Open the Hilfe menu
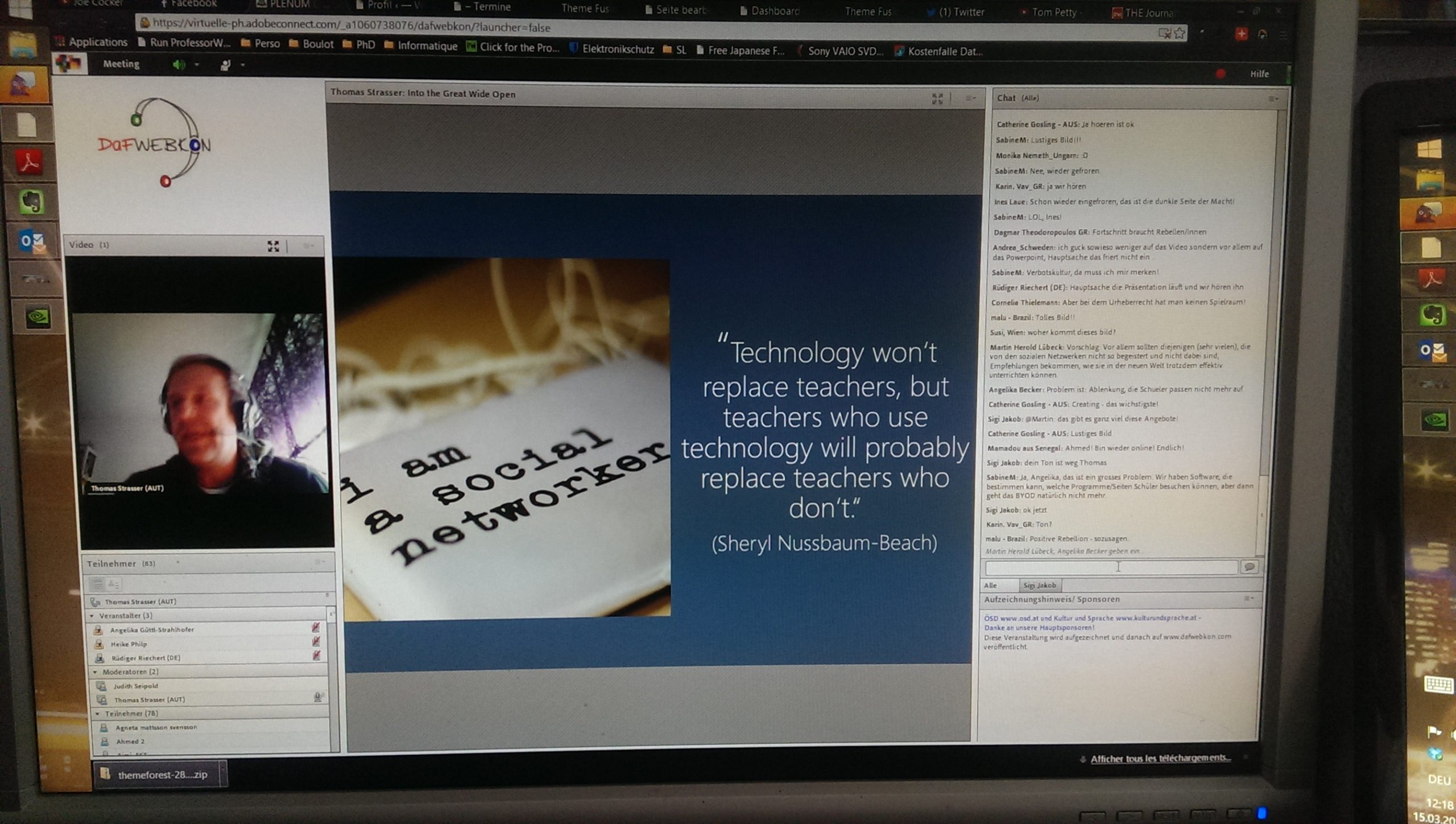This screenshot has width=1456, height=824. (1259, 74)
